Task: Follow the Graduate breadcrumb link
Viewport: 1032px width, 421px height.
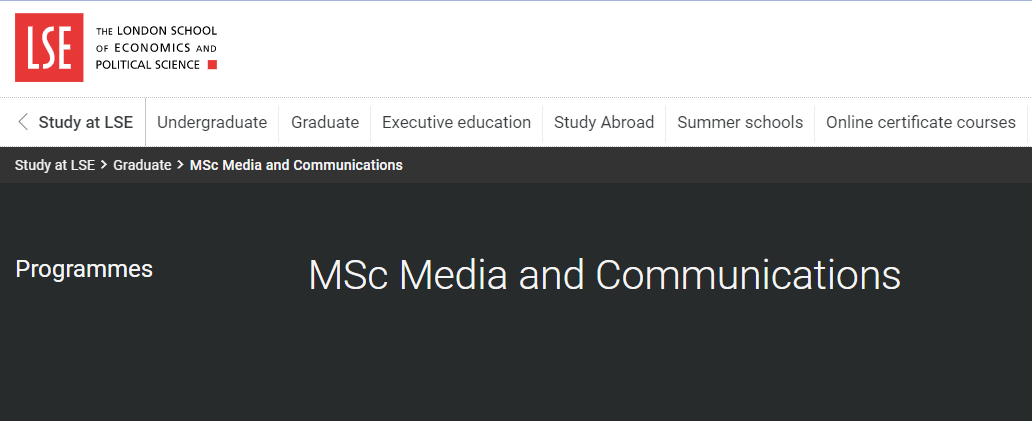Action: (x=142, y=165)
